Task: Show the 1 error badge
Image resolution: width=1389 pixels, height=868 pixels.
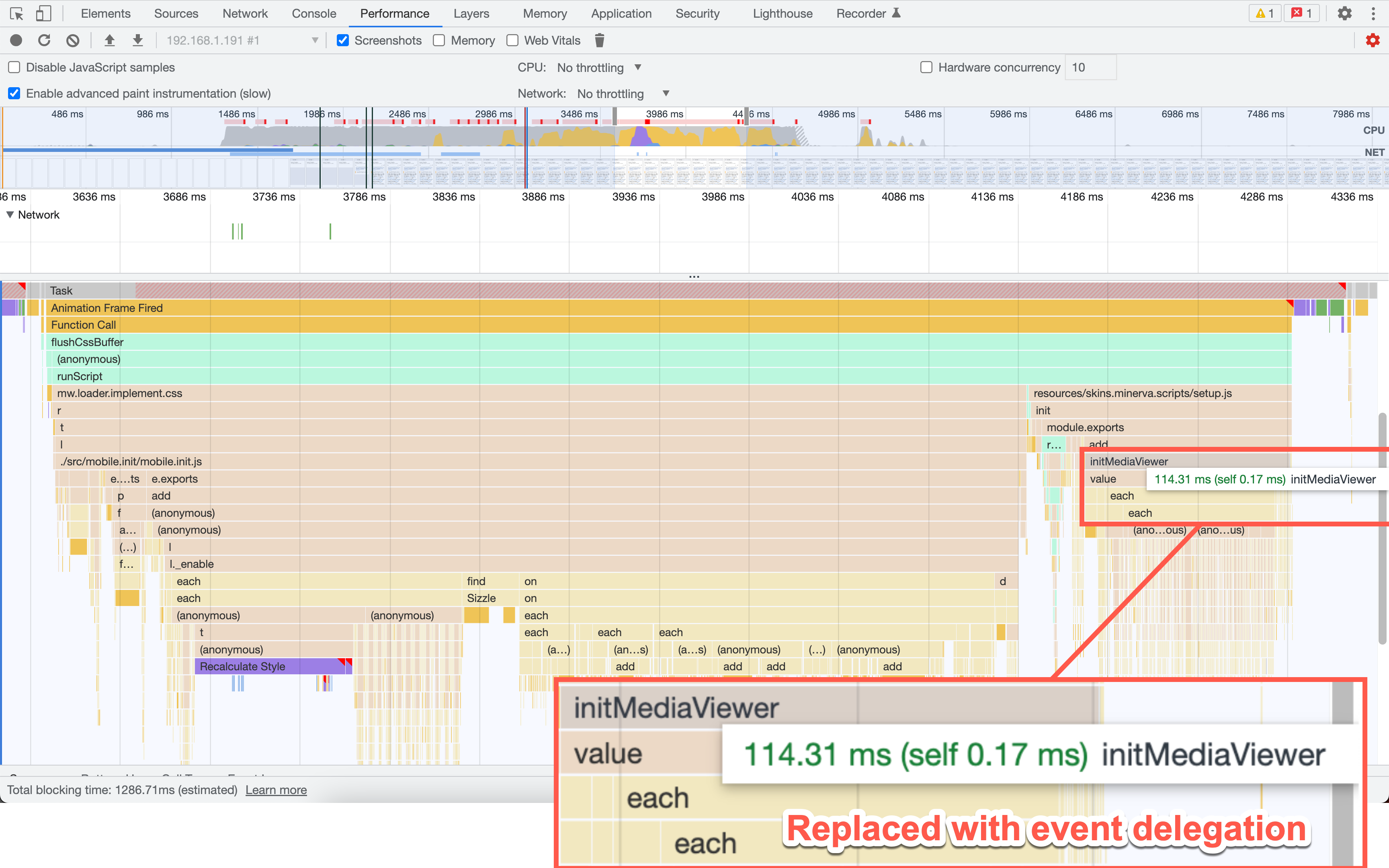Action: pyautogui.click(x=1301, y=13)
